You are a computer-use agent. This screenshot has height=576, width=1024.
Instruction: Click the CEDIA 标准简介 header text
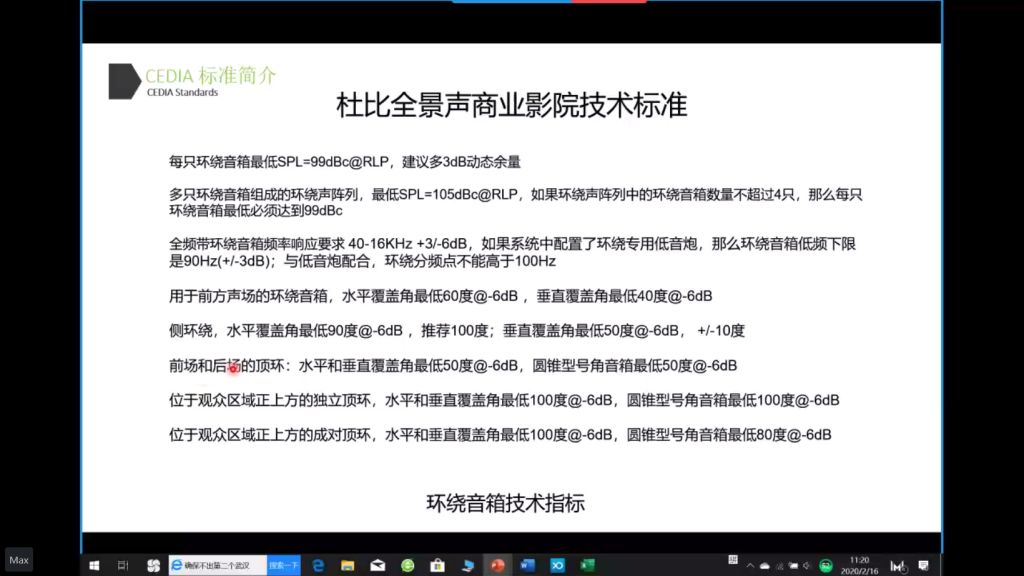tap(210, 76)
